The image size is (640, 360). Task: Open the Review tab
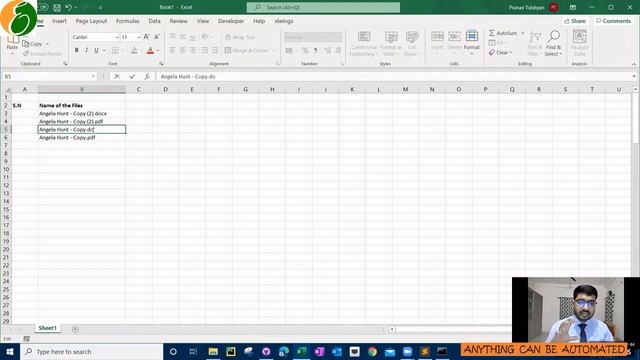[x=178, y=21]
